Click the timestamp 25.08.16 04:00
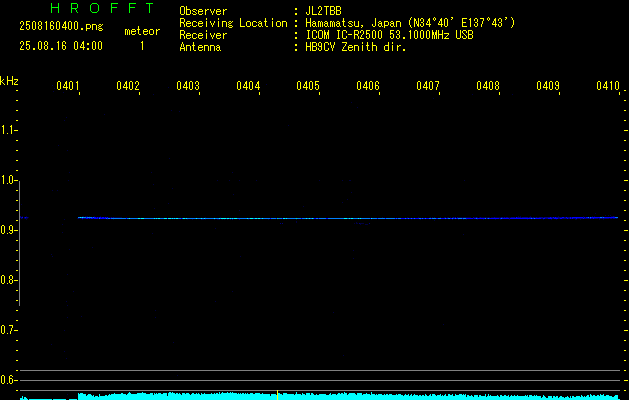Screen dimensions: 629x400 coord(61,46)
